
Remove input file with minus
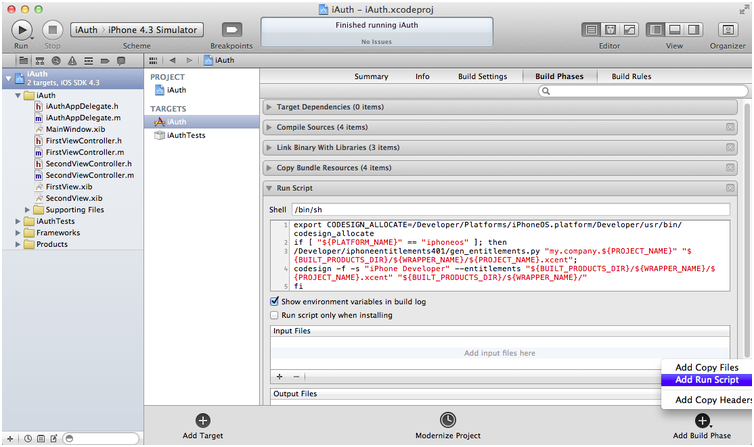click(296, 376)
